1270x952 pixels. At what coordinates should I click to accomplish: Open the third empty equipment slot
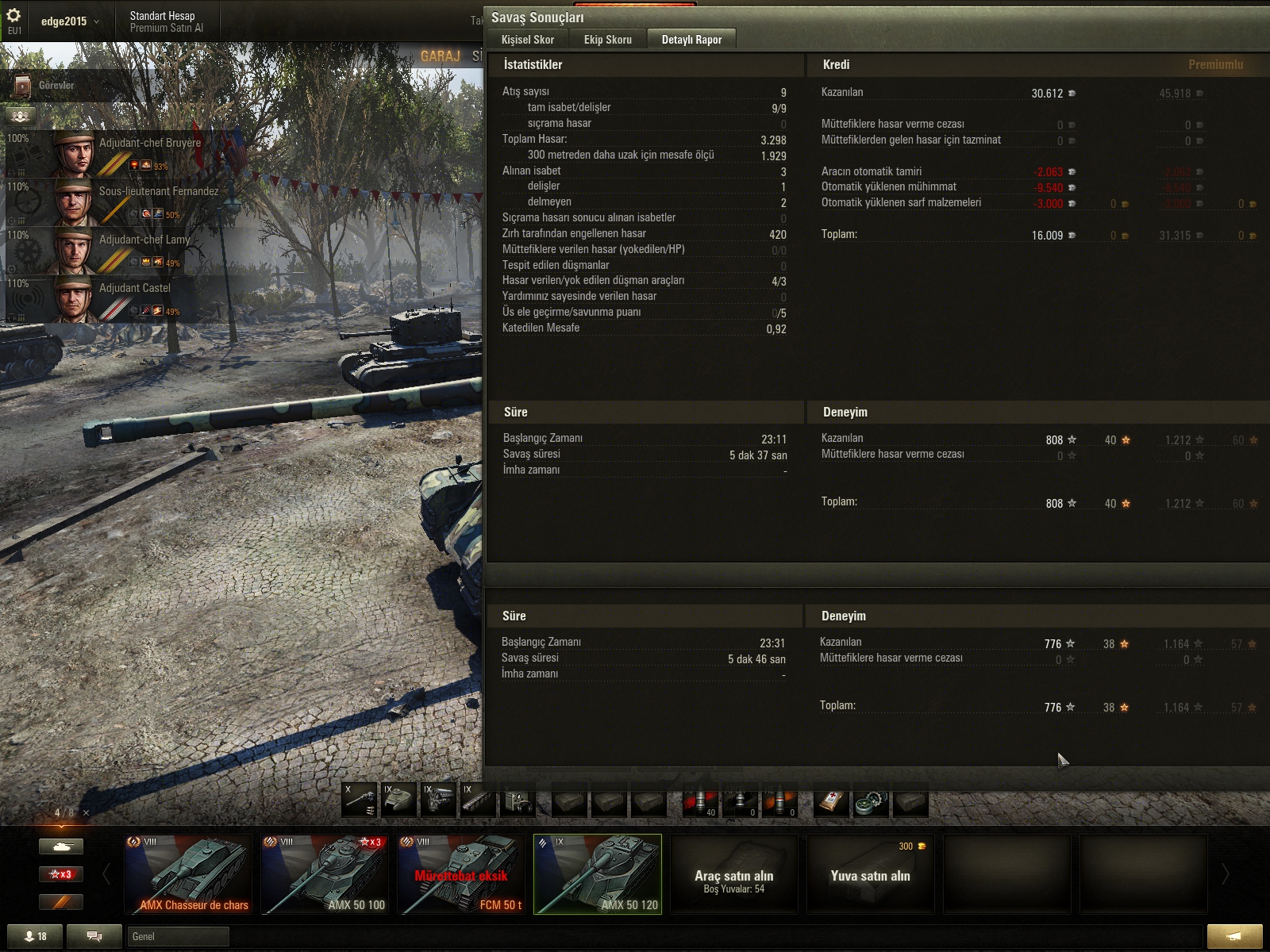click(648, 800)
